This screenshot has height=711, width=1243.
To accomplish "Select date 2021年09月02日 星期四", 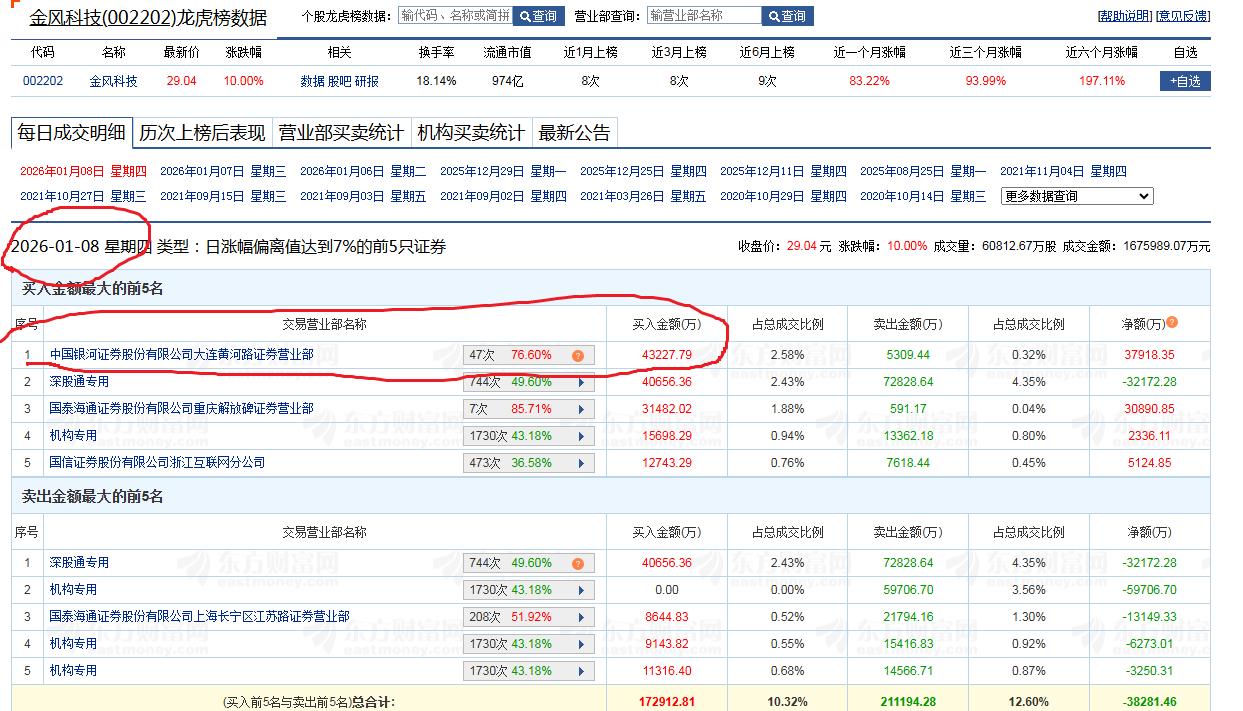I will pos(503,196).
